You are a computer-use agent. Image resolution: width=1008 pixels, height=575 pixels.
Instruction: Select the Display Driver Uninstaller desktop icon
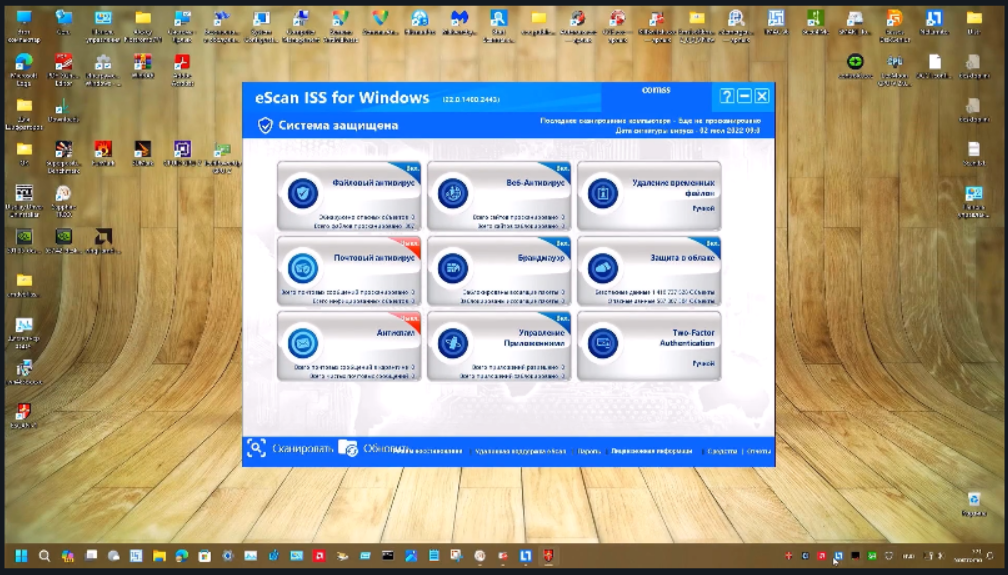(24, 202)
